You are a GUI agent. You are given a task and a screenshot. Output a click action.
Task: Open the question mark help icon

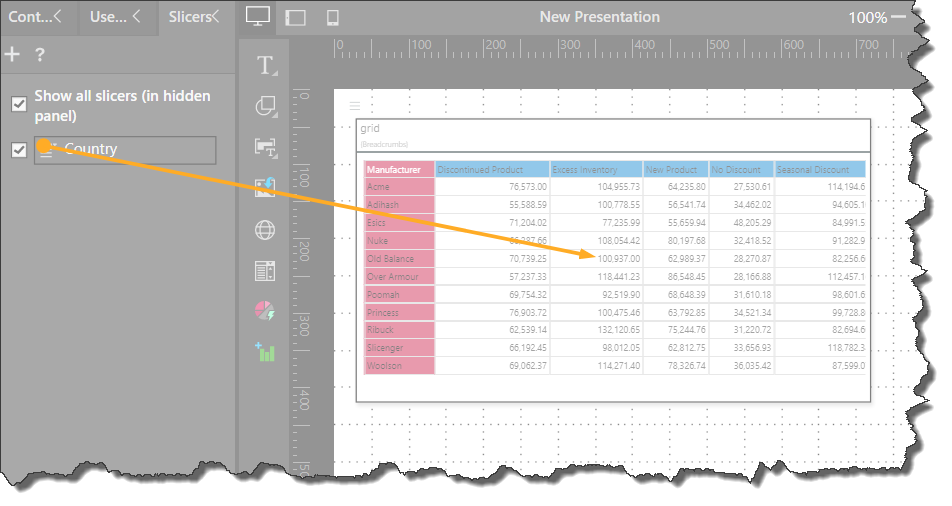click(x=40, y=55)
